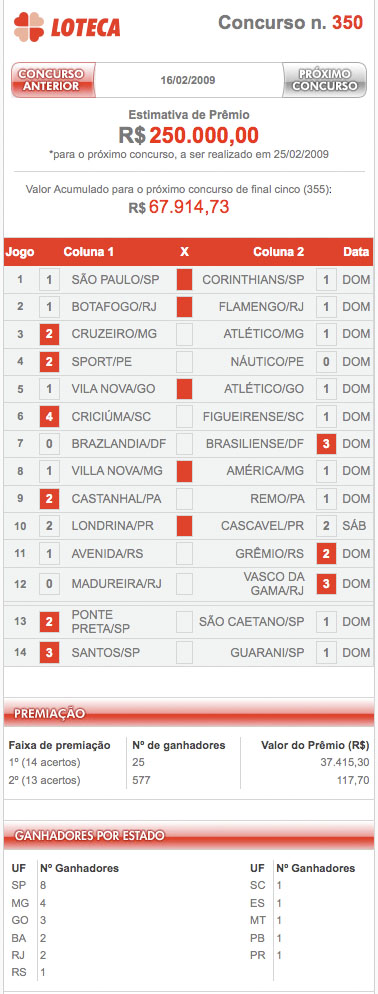
Task: Open Próximo Concurso
Action: [x=324, y=80]
